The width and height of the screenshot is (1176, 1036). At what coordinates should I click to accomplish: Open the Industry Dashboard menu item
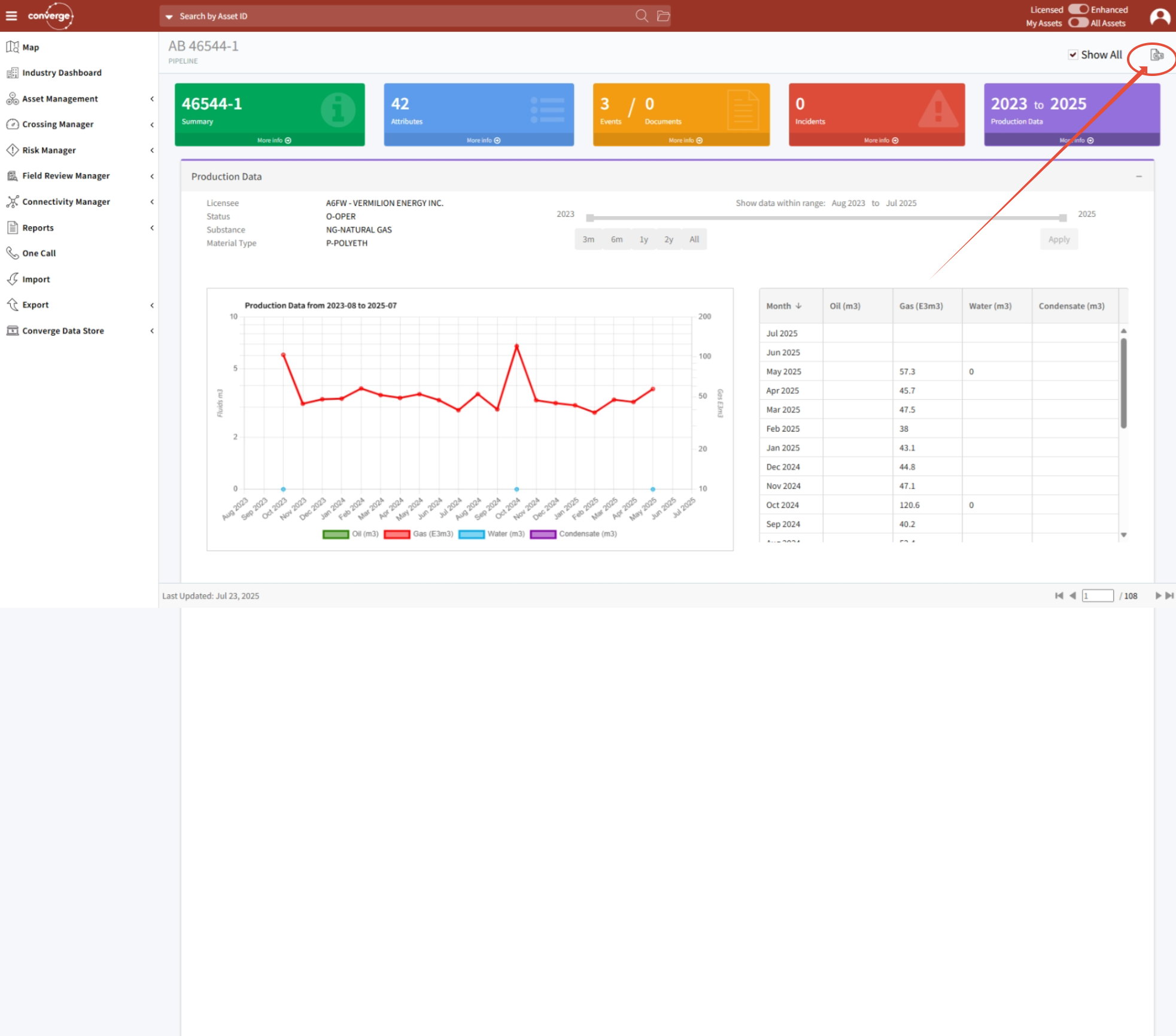tap(62, 72)
